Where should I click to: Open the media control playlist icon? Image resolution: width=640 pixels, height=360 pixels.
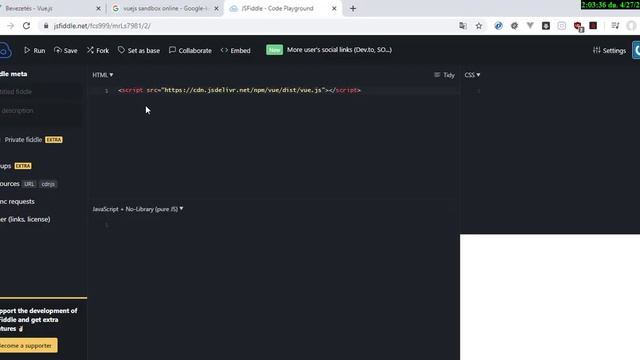(616, 26)
